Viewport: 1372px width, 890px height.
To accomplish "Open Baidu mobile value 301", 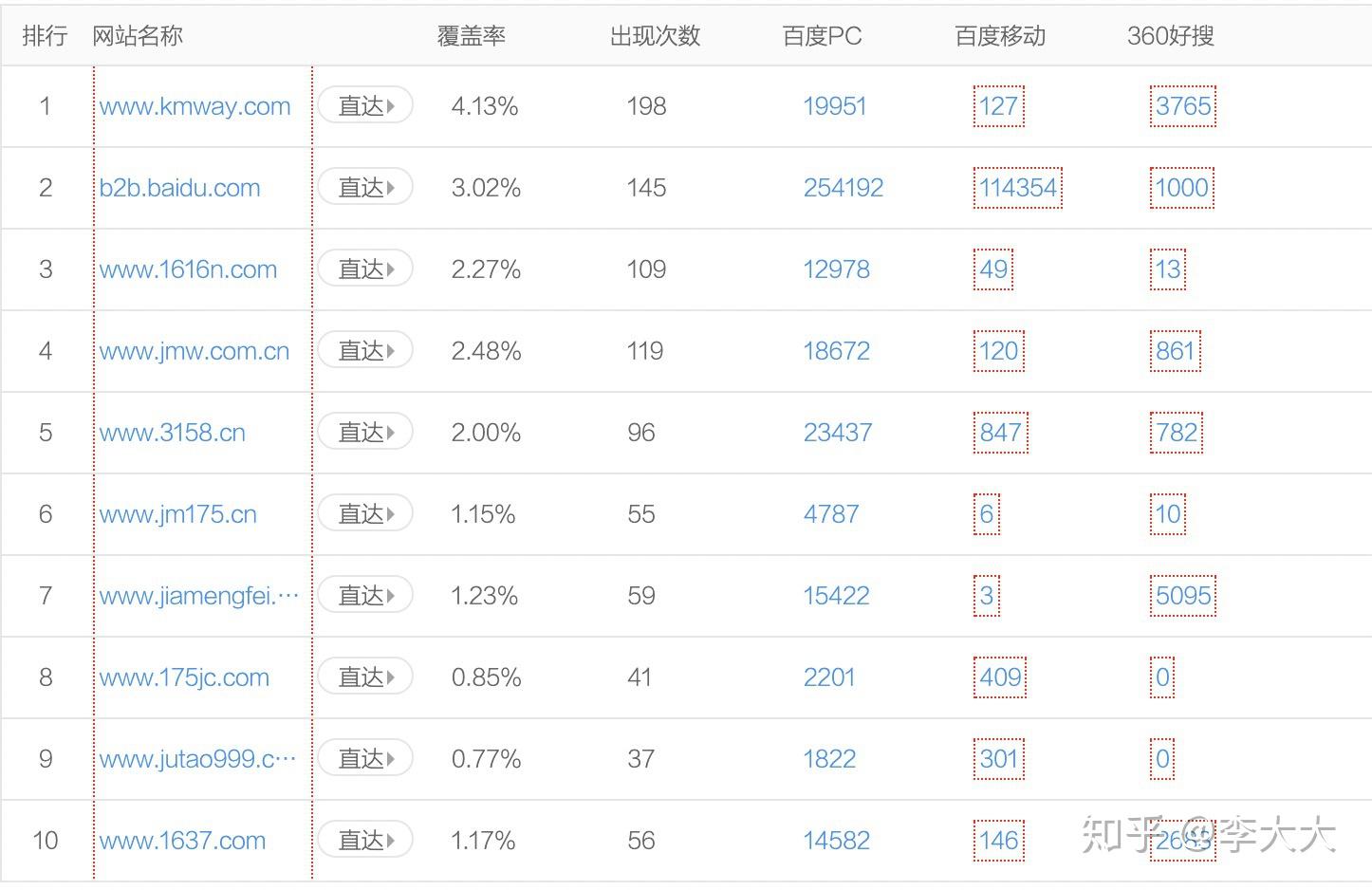I will pyautogui.click(x=999, y=759).
